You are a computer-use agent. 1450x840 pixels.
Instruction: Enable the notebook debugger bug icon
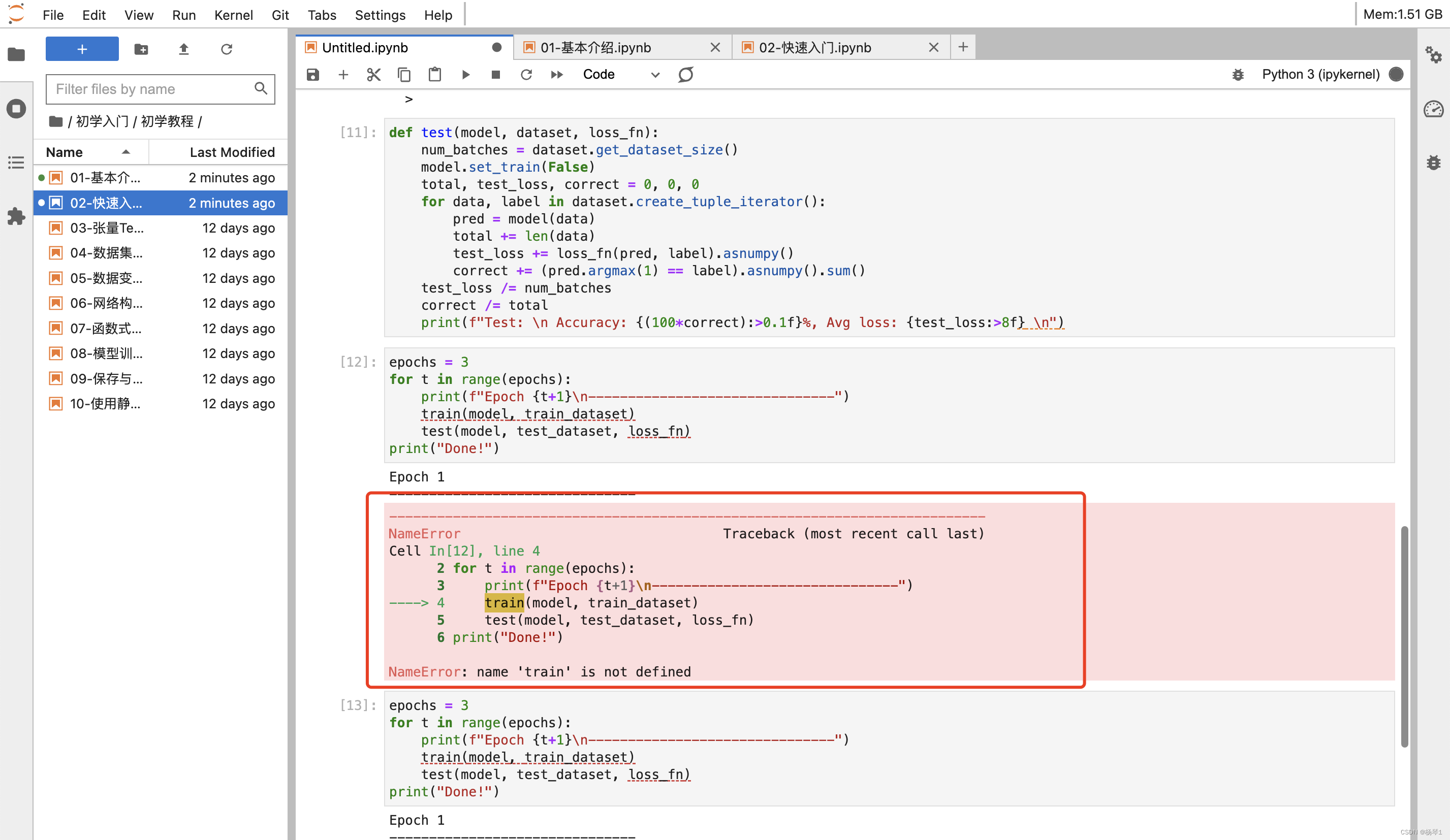coord(1238,75)
